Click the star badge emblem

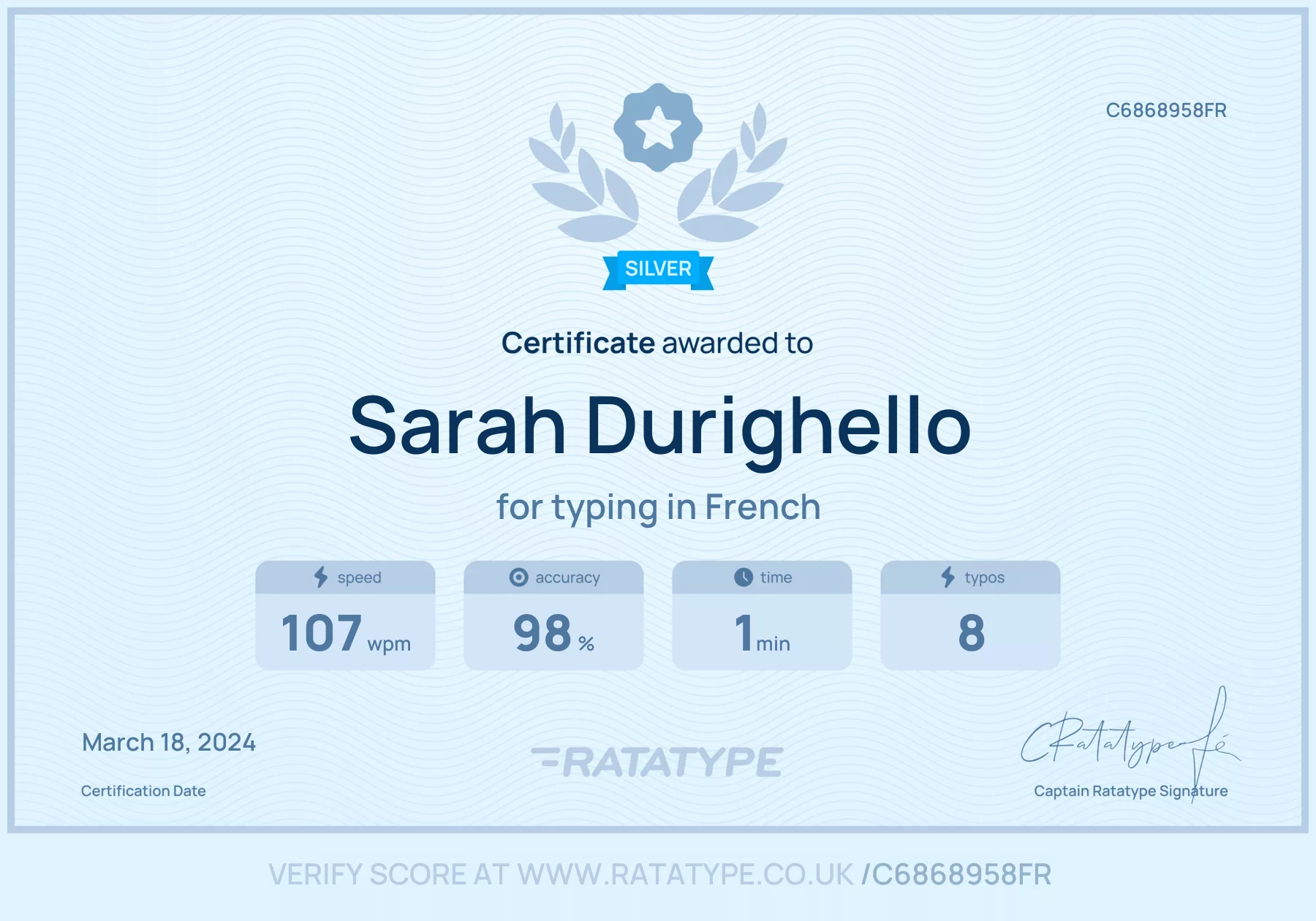click(658, 127)
